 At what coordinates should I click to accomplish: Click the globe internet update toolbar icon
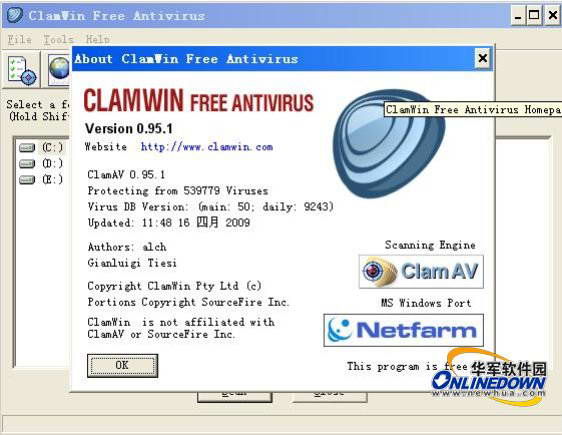pos(59,69)
